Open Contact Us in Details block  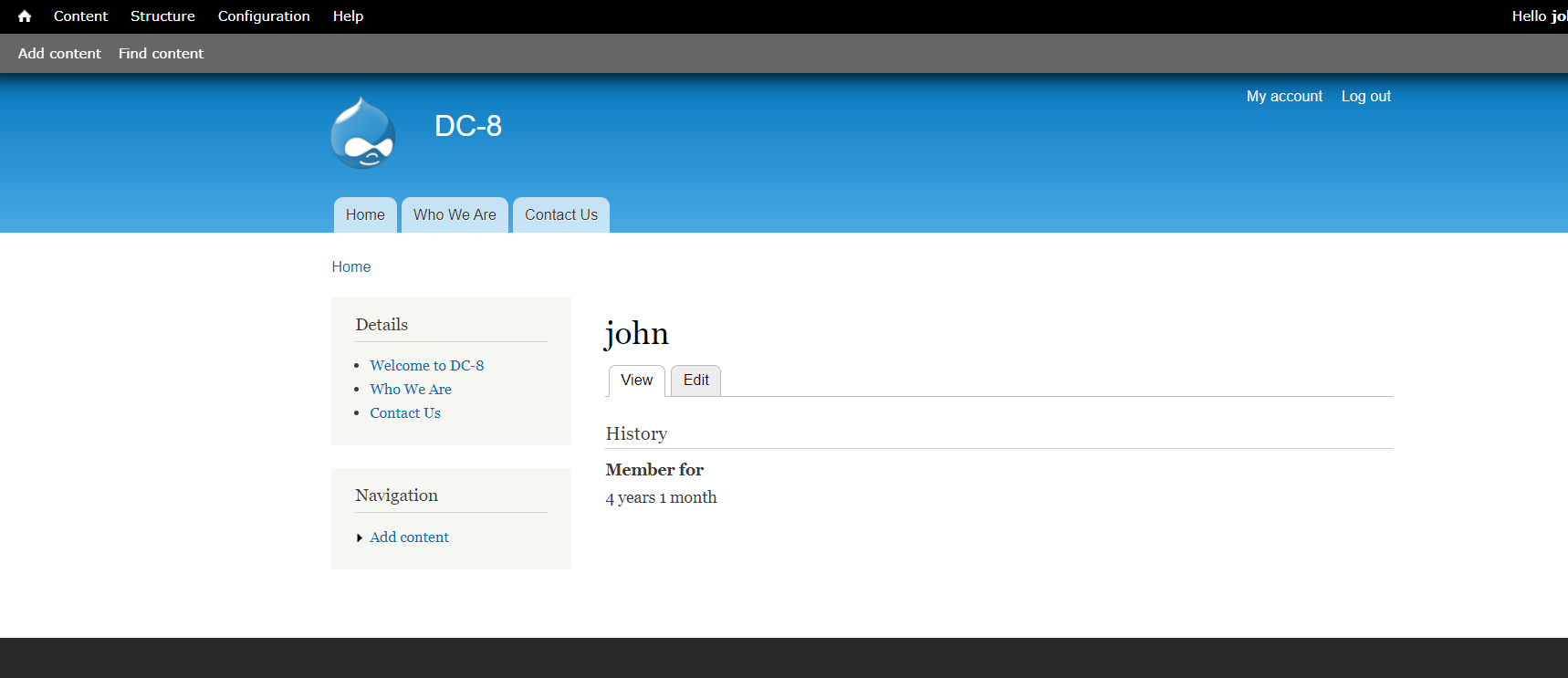pos(405,412)
